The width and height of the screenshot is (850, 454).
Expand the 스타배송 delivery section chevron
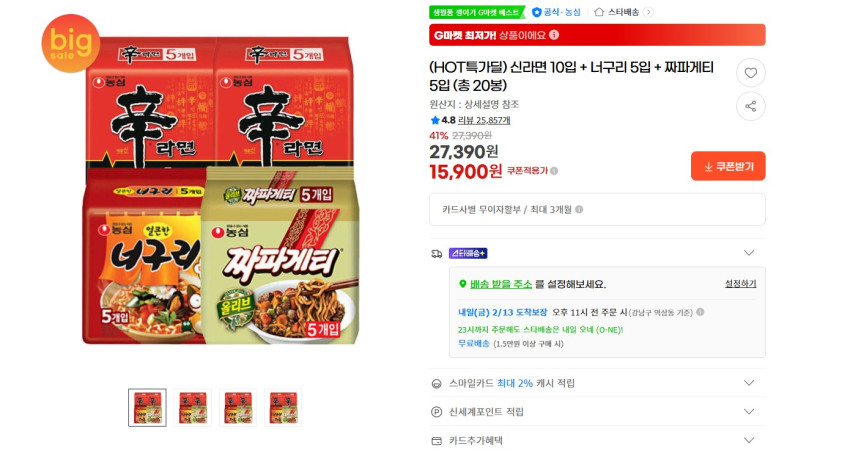749,253
